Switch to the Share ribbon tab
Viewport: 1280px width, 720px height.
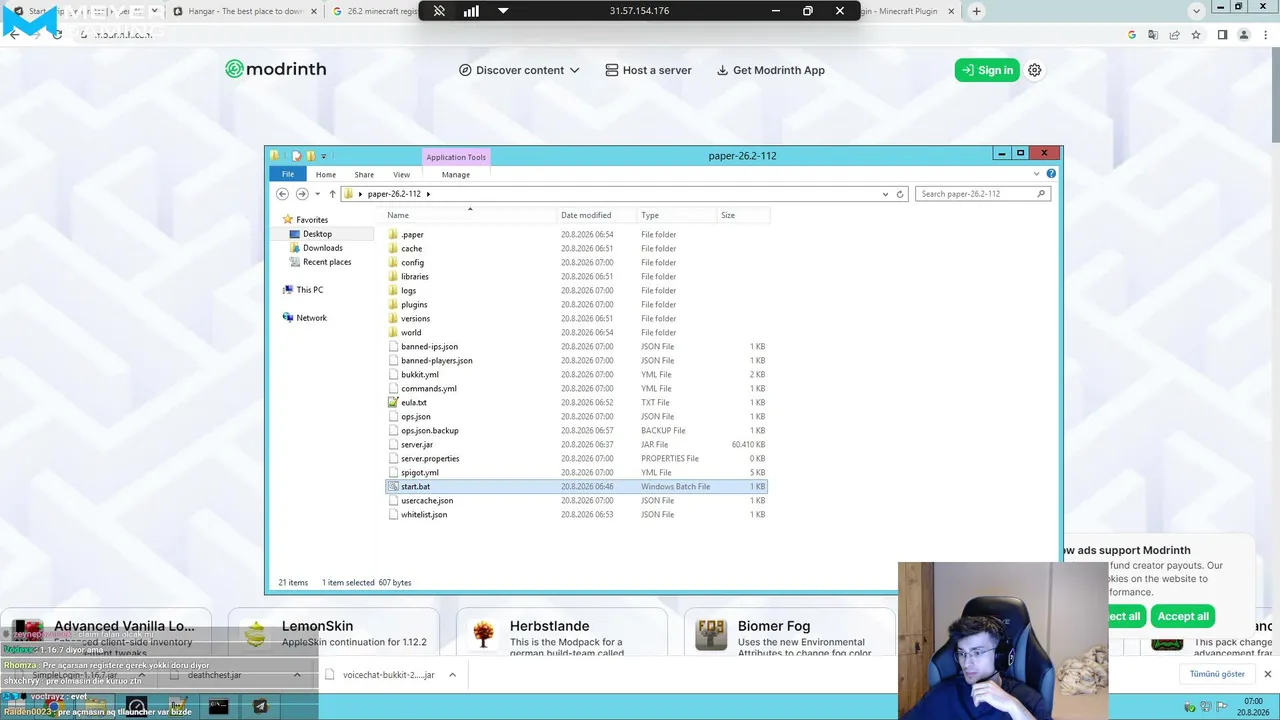coord(364,175)
